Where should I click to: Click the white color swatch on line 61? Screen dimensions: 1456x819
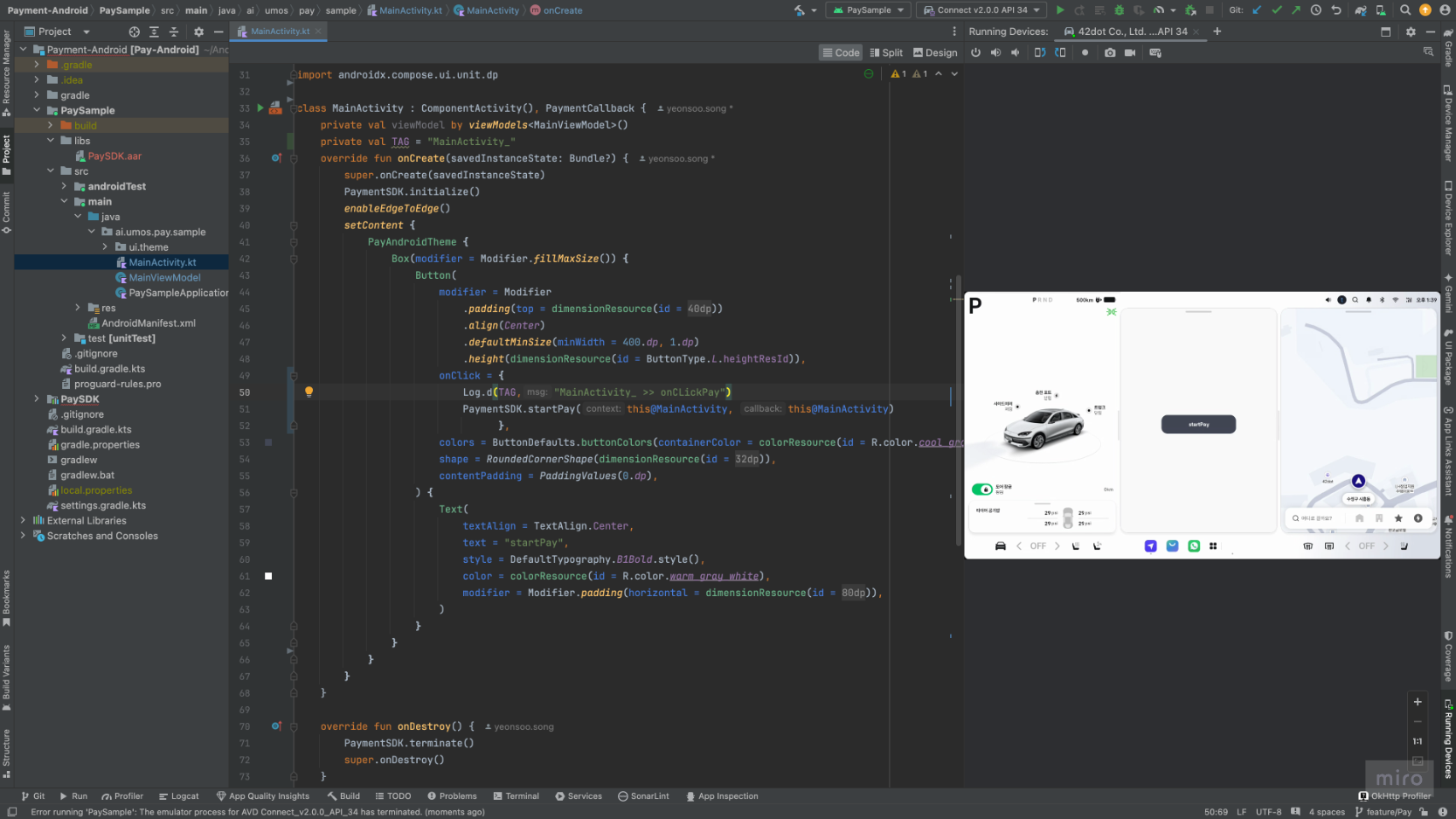pos(268,576)
